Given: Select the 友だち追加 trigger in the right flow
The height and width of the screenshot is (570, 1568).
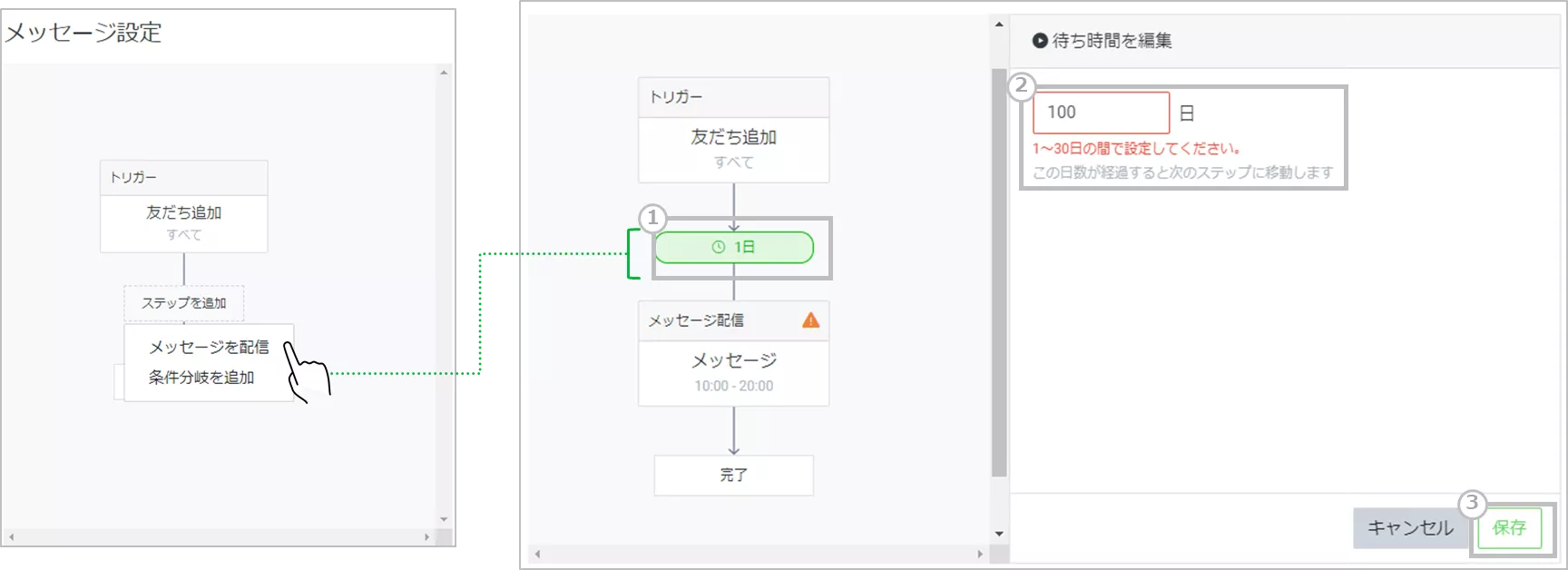Looking at the screenshot, I should coord(733,149).
